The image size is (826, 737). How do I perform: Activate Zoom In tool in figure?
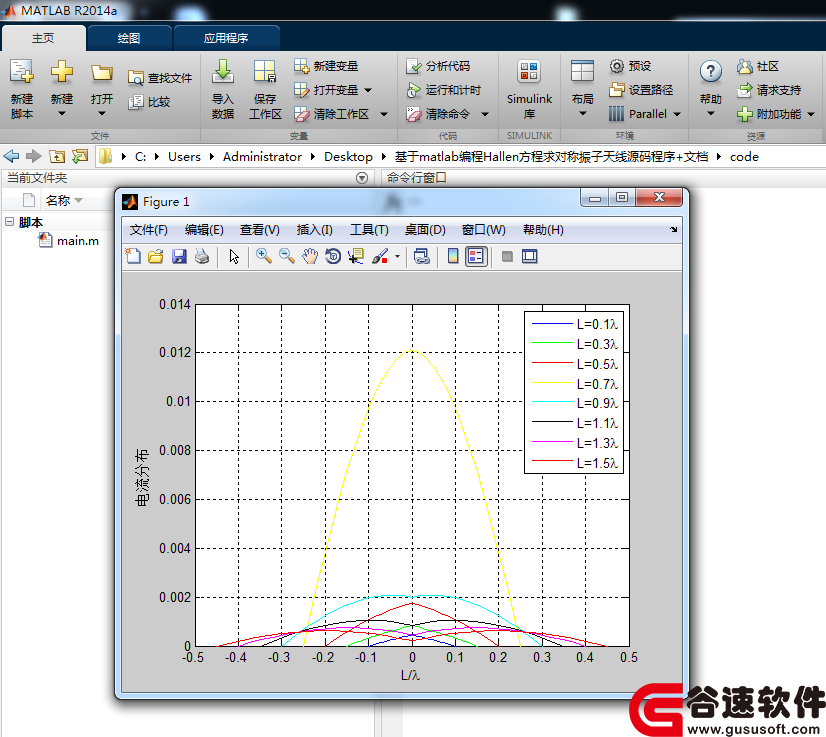[263, 257]
